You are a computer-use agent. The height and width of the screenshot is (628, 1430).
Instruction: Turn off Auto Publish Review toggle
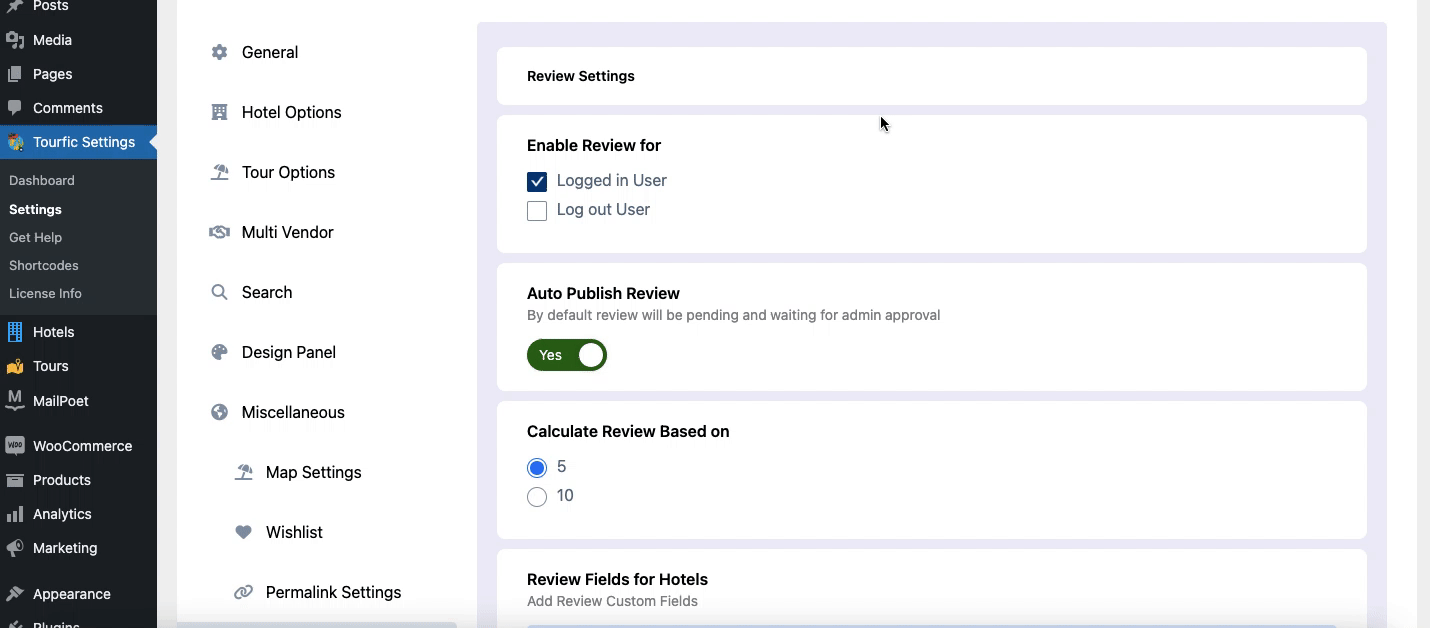coord(567,355)
